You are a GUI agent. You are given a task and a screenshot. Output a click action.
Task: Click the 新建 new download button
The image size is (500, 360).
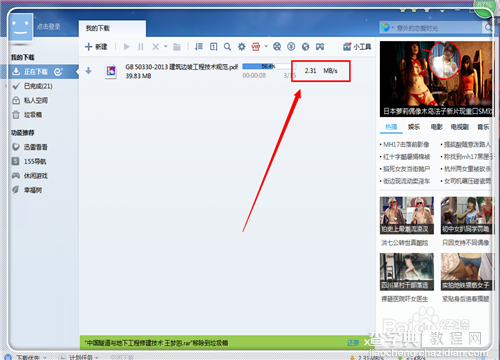[96, 47]
